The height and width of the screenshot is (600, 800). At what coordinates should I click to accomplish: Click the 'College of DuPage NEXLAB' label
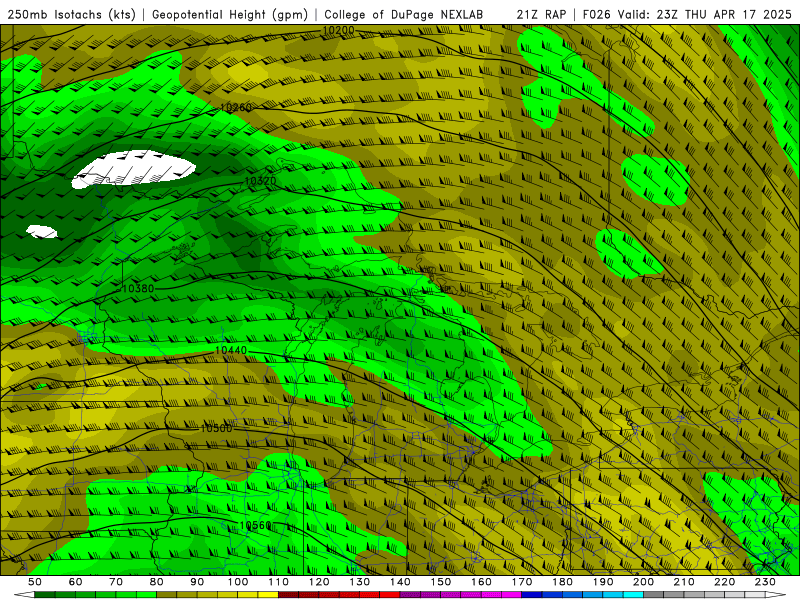tap(403, 15)
